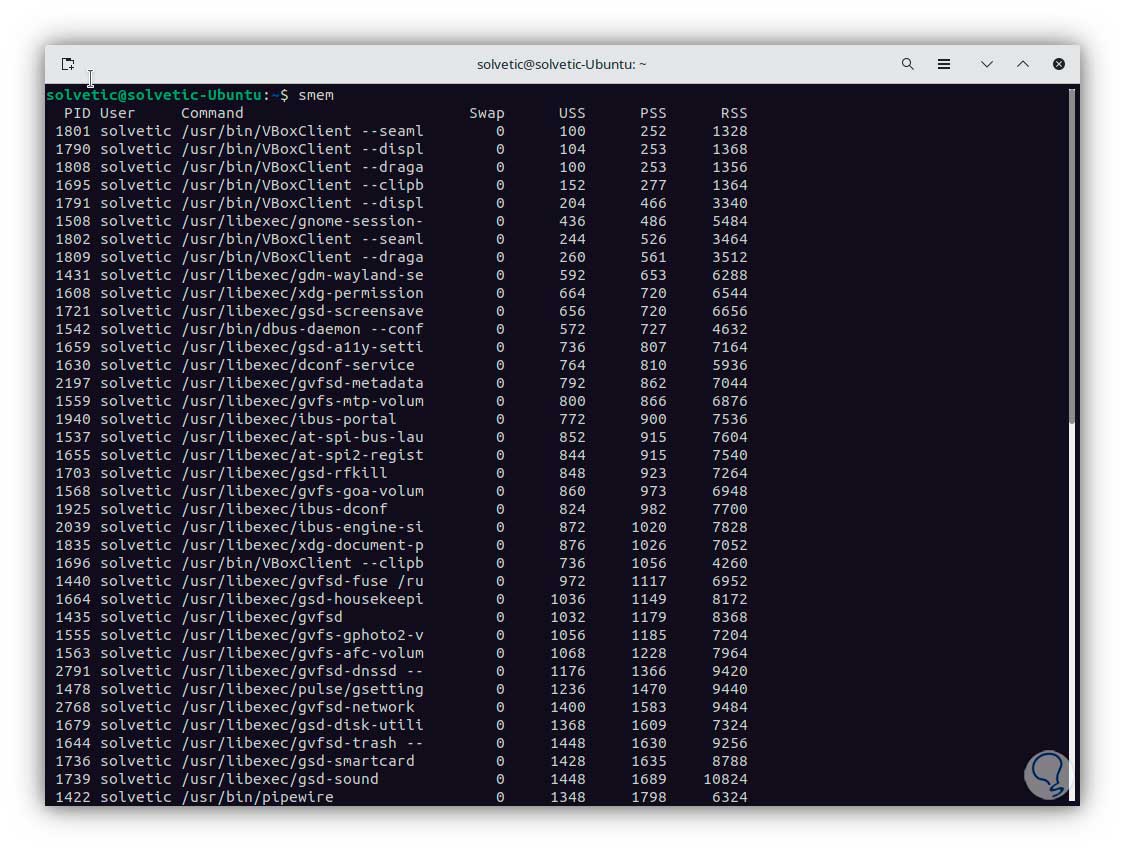
Task: Open the hamburger menu
Action: pyautogui.click(x=943, y=64)
